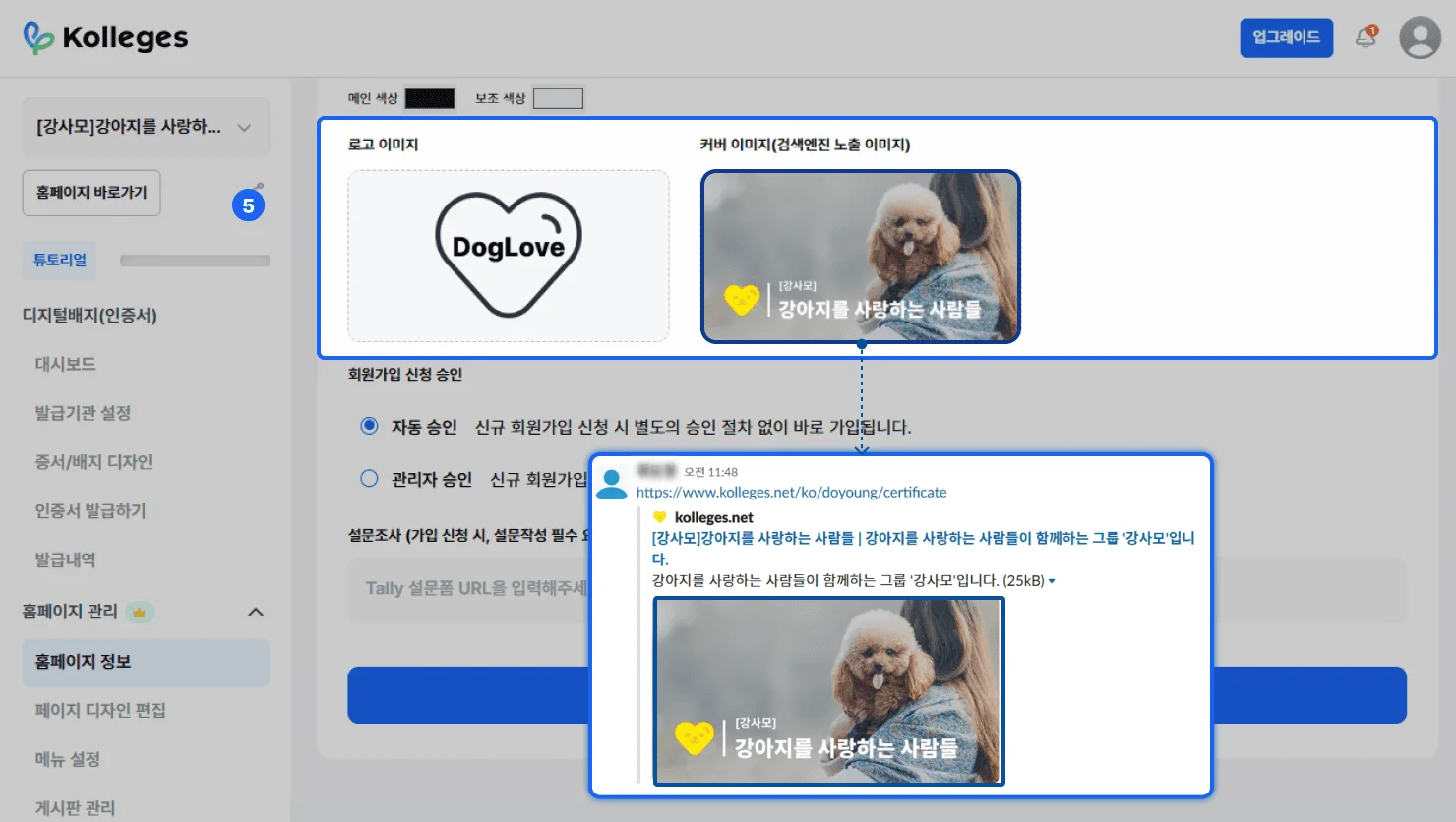The image size is (1456, 822).
Task: Open 대시보드 in the sidebar
Action: point(66,364)
